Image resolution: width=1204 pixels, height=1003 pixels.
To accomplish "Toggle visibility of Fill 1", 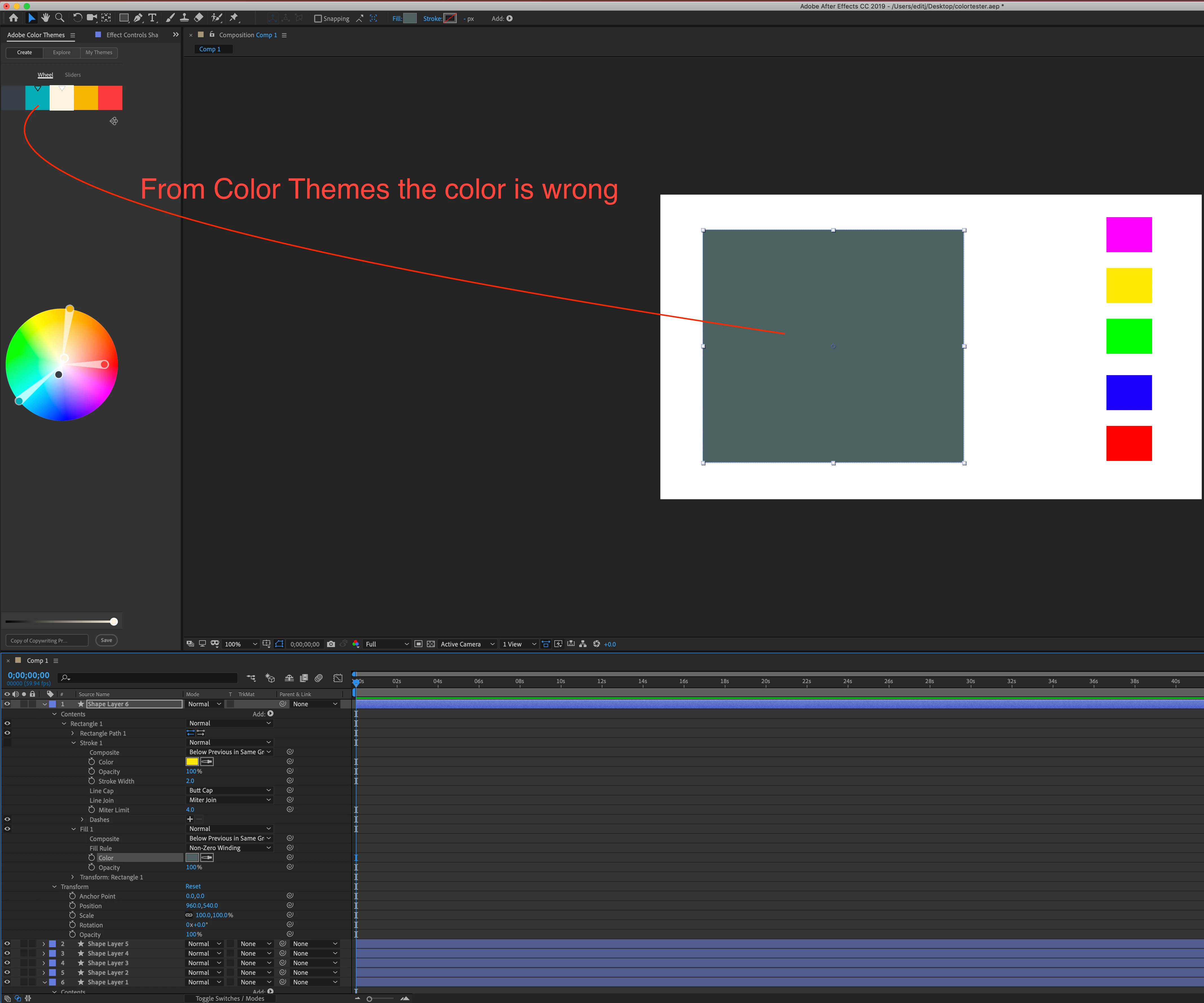I will click(7, 829).
